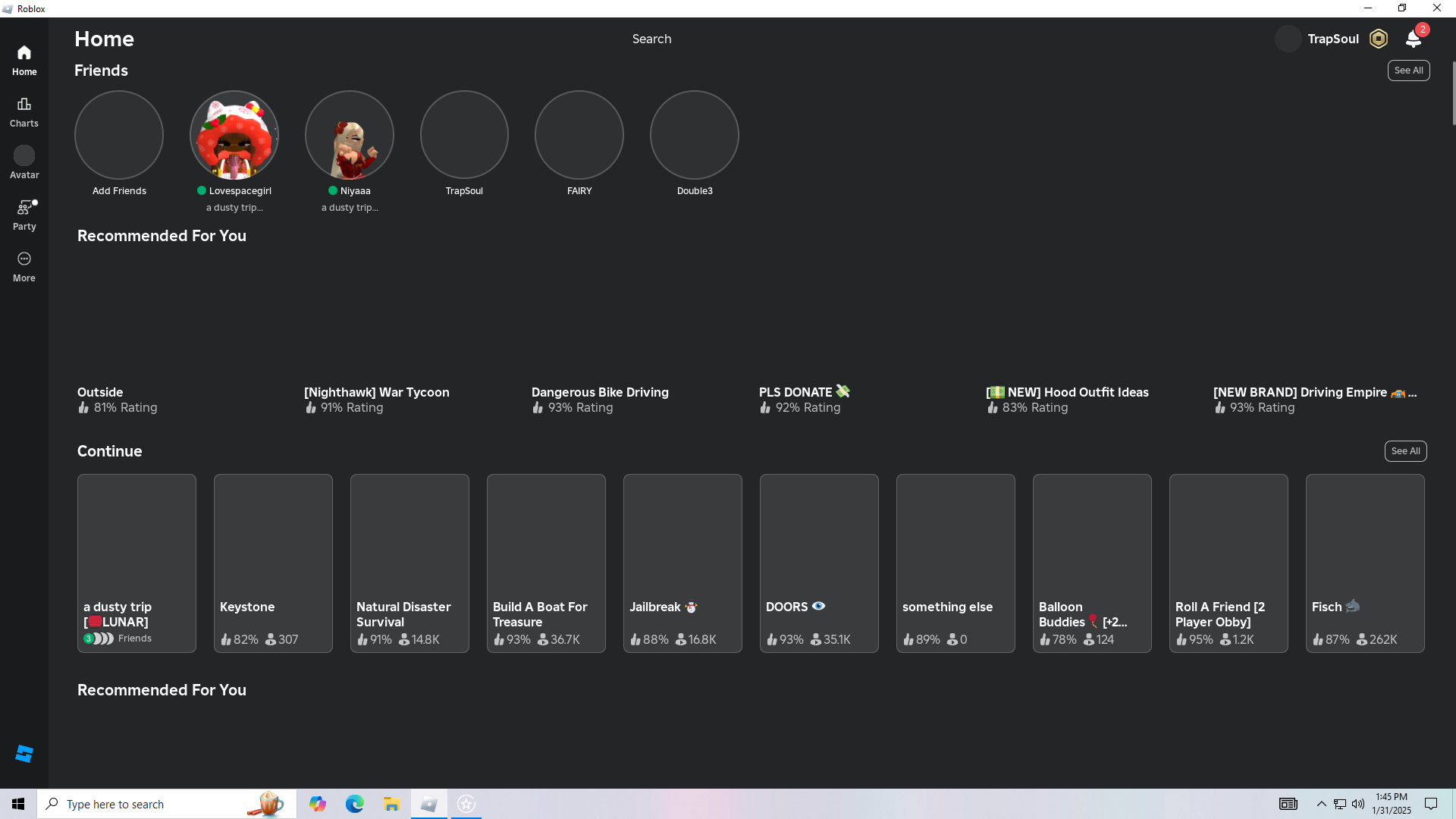Click See All next to Friends
Viewport: 1456px width, 819px height.
coord(1408,71)
